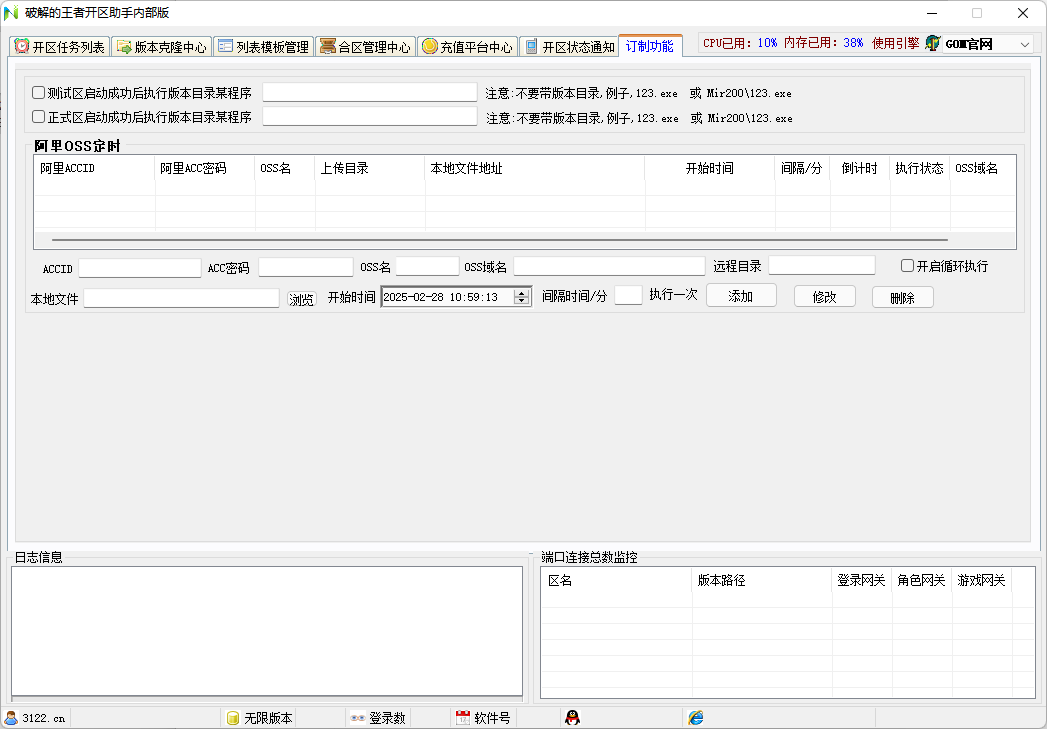Click the 间隔时间/分 input field
This screenshot has width=1047, height=729.
pos(628,295)
